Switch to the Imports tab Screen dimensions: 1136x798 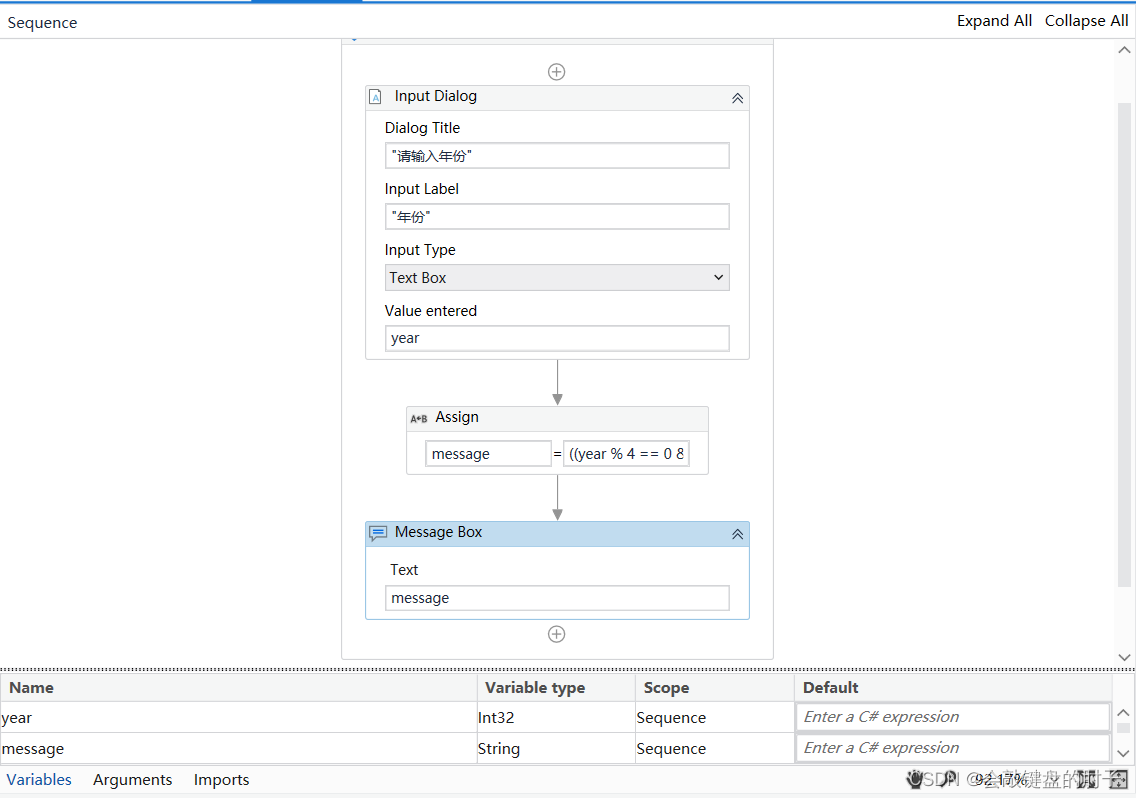tap(221, 779)
